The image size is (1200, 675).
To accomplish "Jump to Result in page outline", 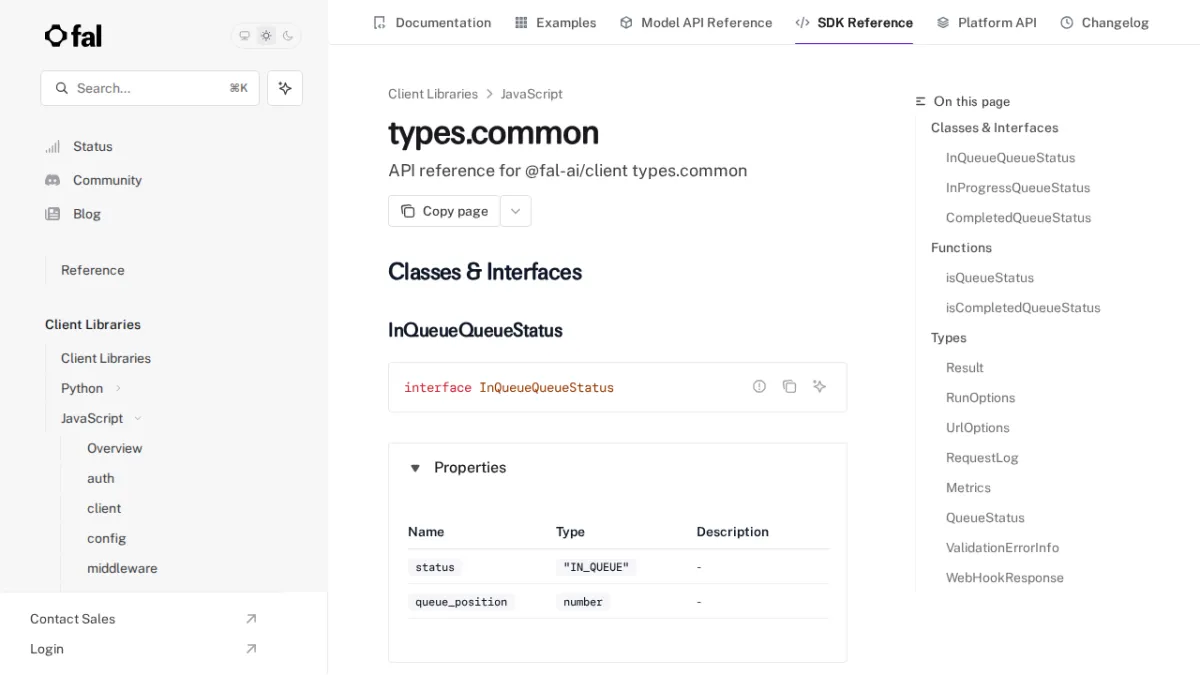I will pos(965,368).
